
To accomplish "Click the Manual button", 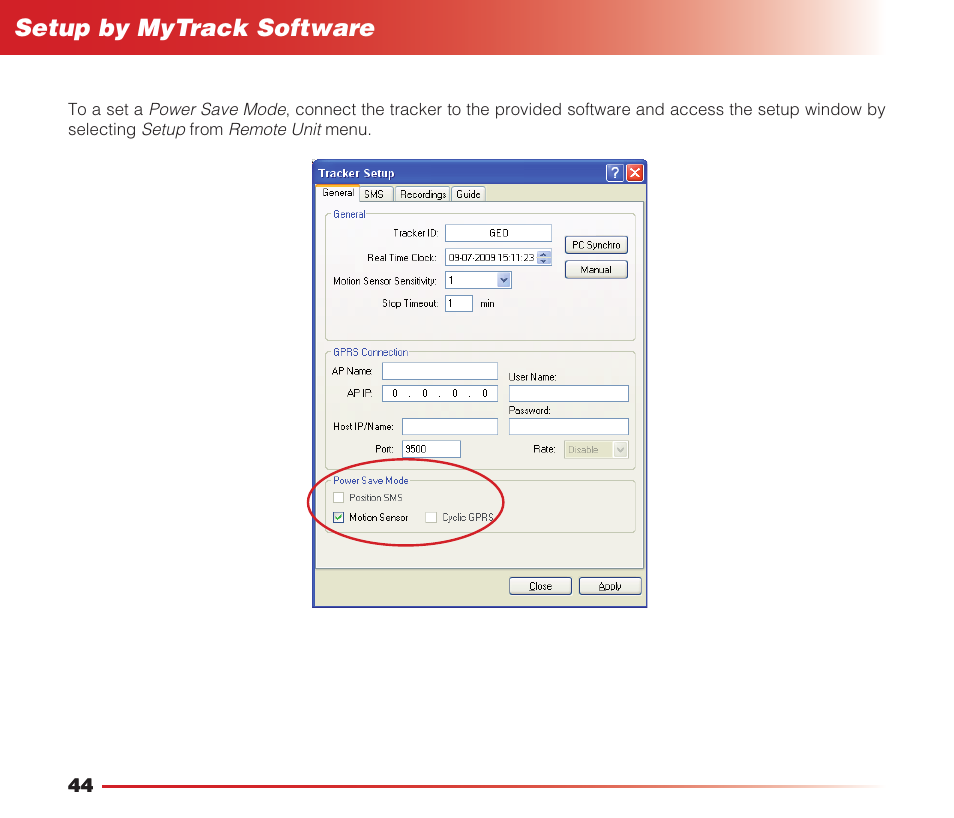I will coord(596,270).
